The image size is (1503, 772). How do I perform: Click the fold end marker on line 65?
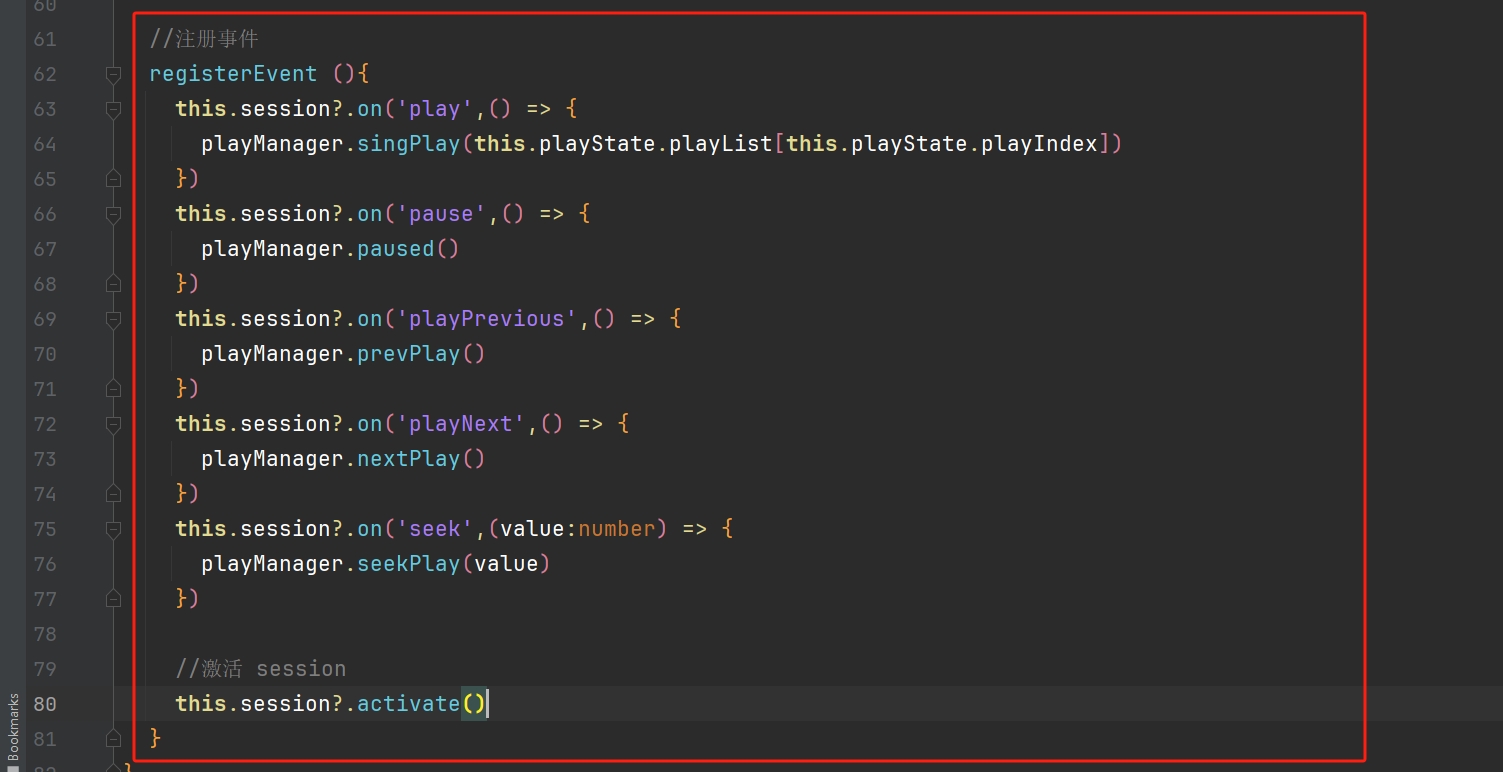(113, 178)
